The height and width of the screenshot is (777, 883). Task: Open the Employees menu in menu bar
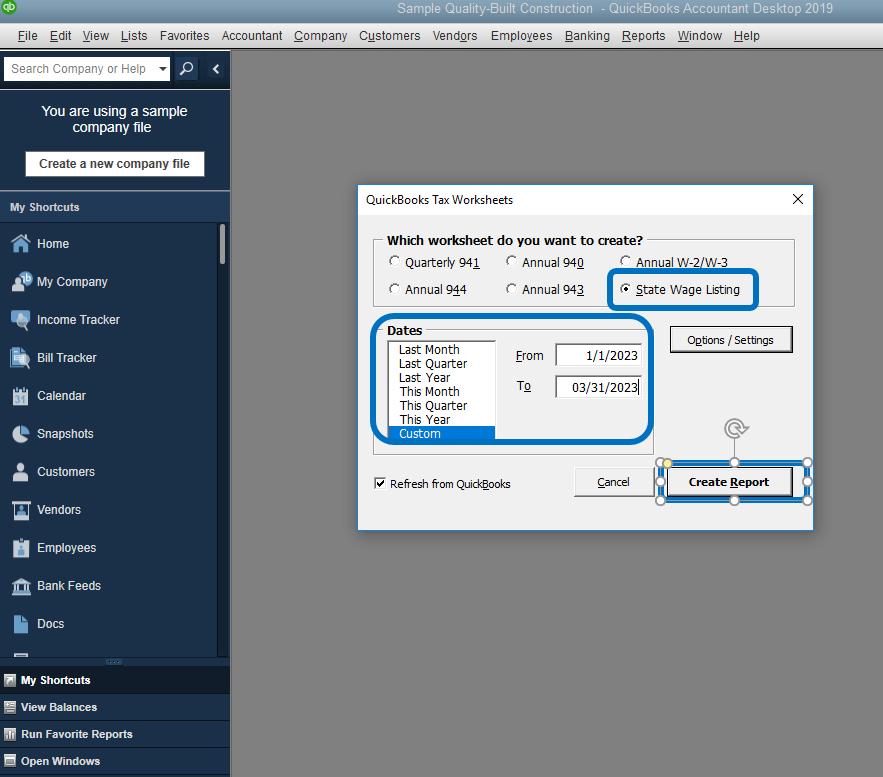click(x=521, y=36)
